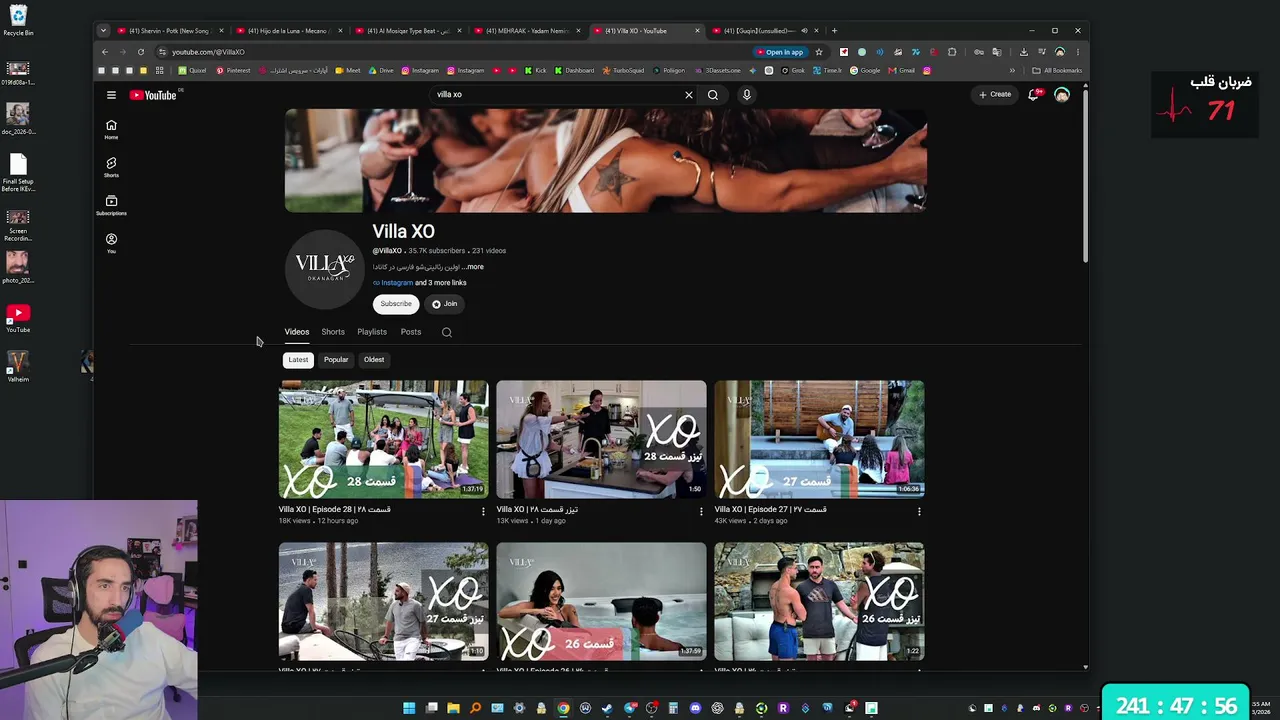Sort videos by Oldest
This screenshot has width=1280, height=720.
(x=374, y=360)
